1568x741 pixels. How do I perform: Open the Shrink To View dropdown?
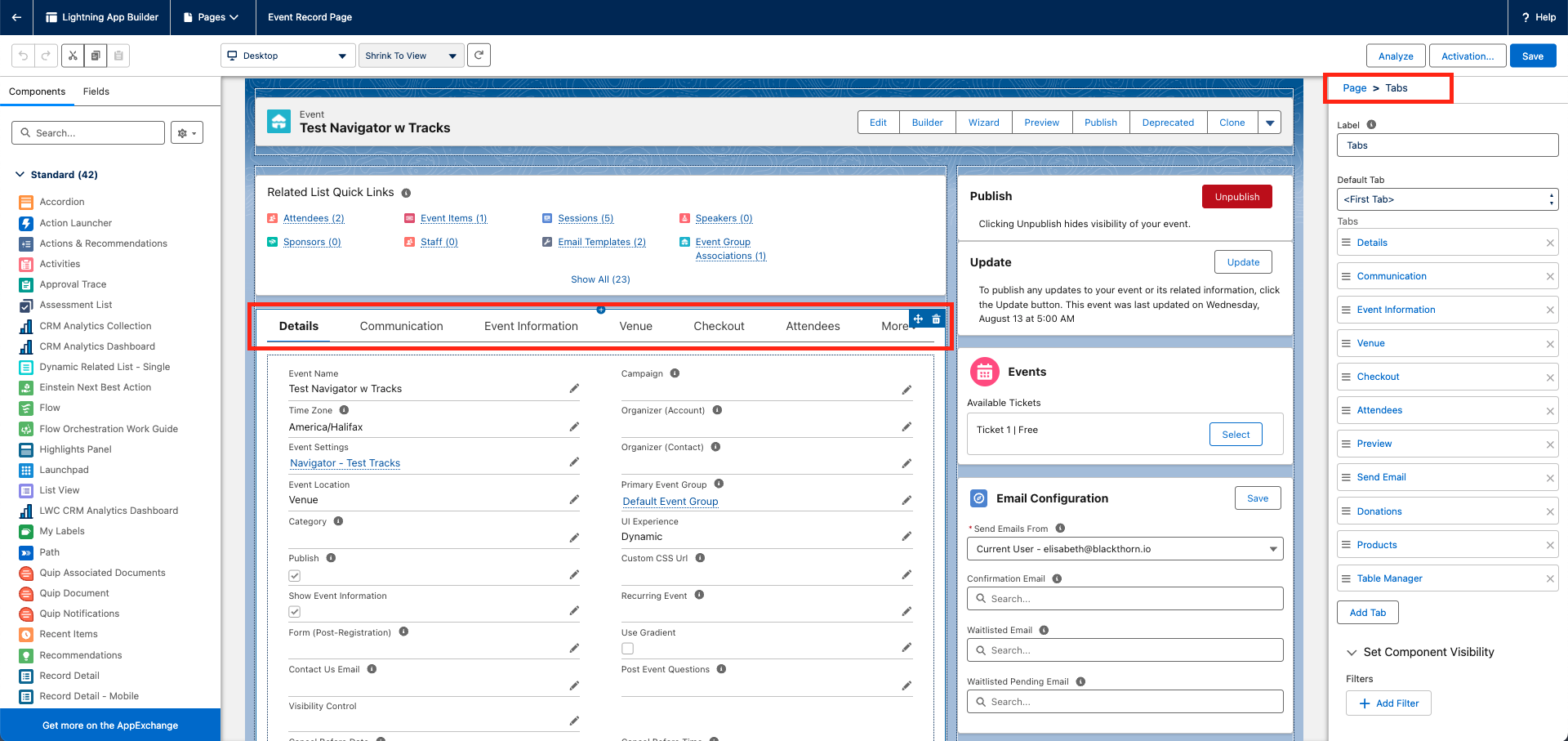tap(412, 56)
